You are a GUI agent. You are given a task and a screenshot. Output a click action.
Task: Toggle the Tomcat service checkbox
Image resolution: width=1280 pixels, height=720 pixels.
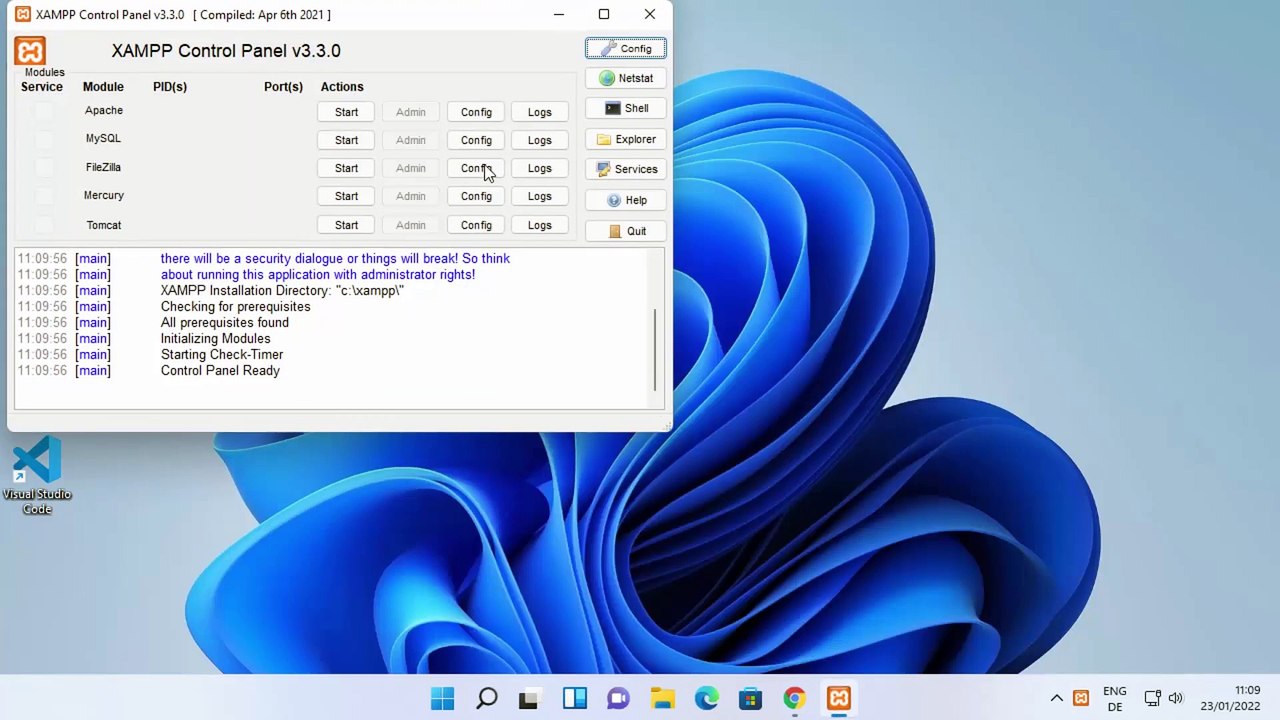pos(43,225)
